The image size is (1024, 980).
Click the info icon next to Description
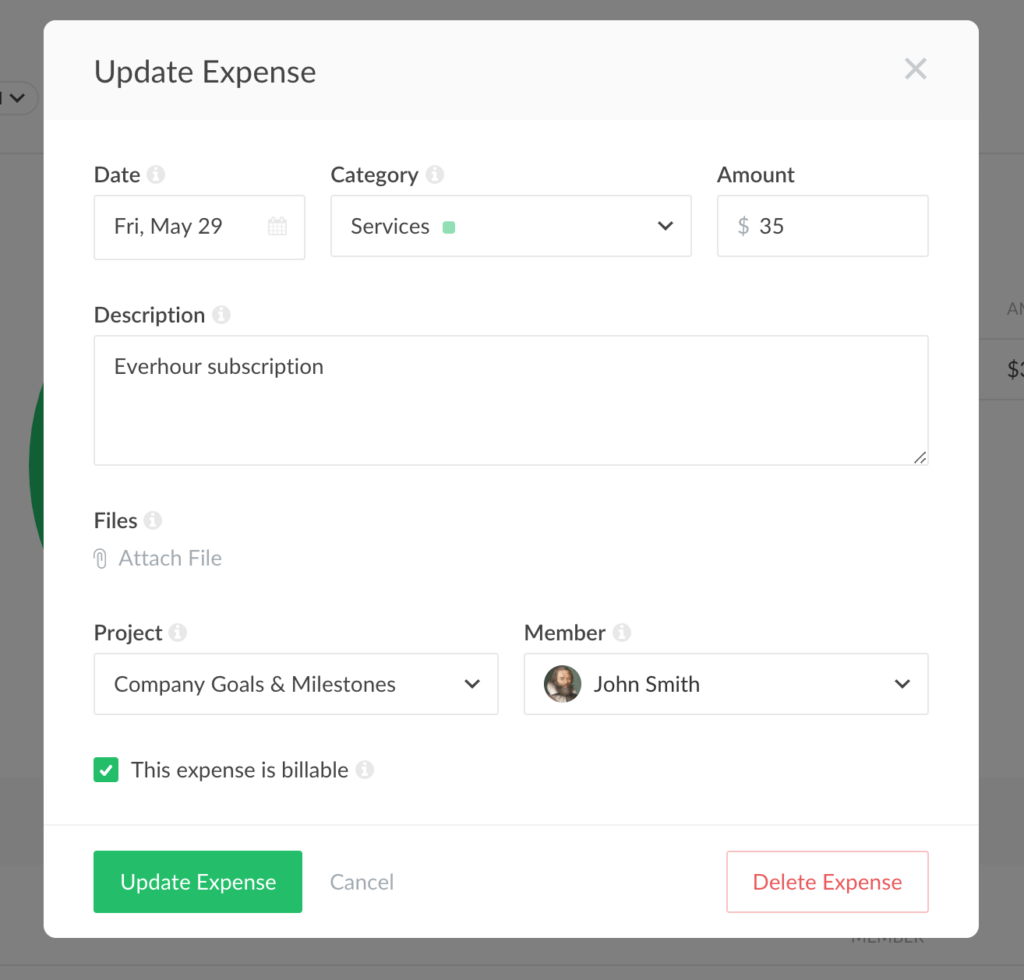[x=222, y=314]
